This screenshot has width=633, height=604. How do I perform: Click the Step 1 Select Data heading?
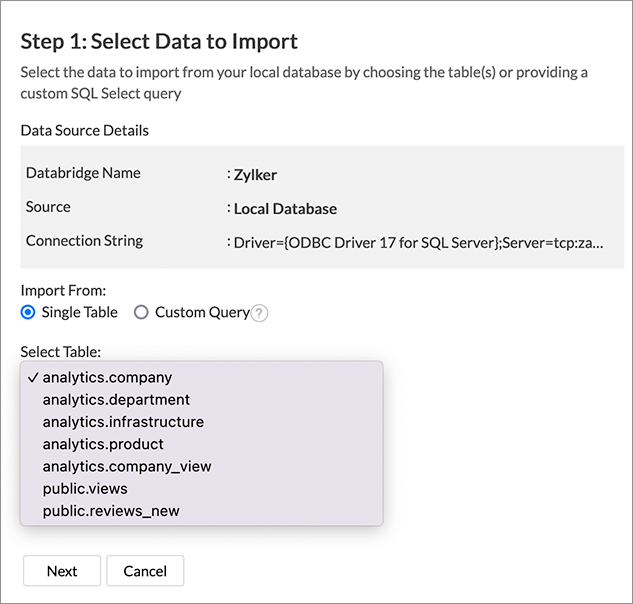(x=159, y=41)
